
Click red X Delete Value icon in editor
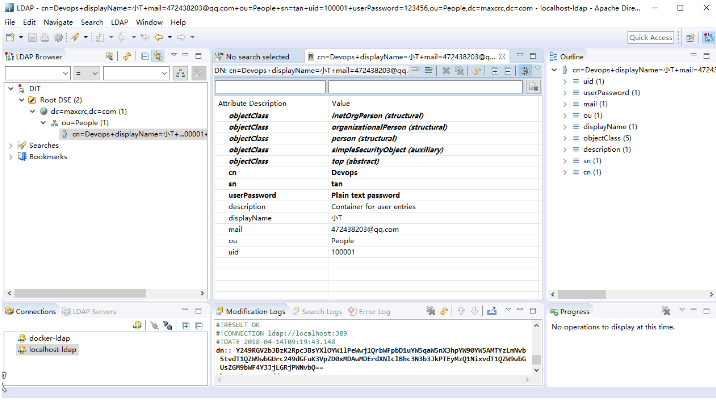(x=446, y=70)
